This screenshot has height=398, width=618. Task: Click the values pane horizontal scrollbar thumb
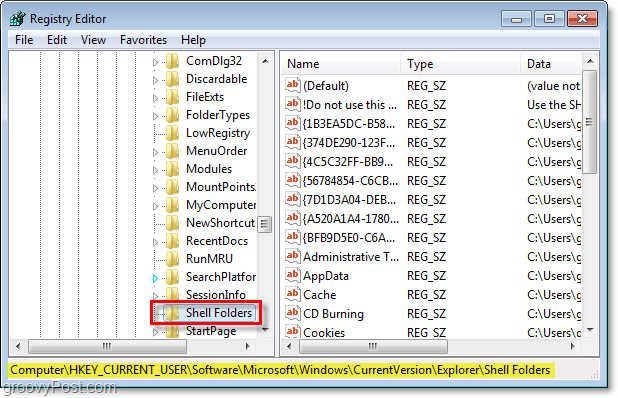click(x=373, y=346)
